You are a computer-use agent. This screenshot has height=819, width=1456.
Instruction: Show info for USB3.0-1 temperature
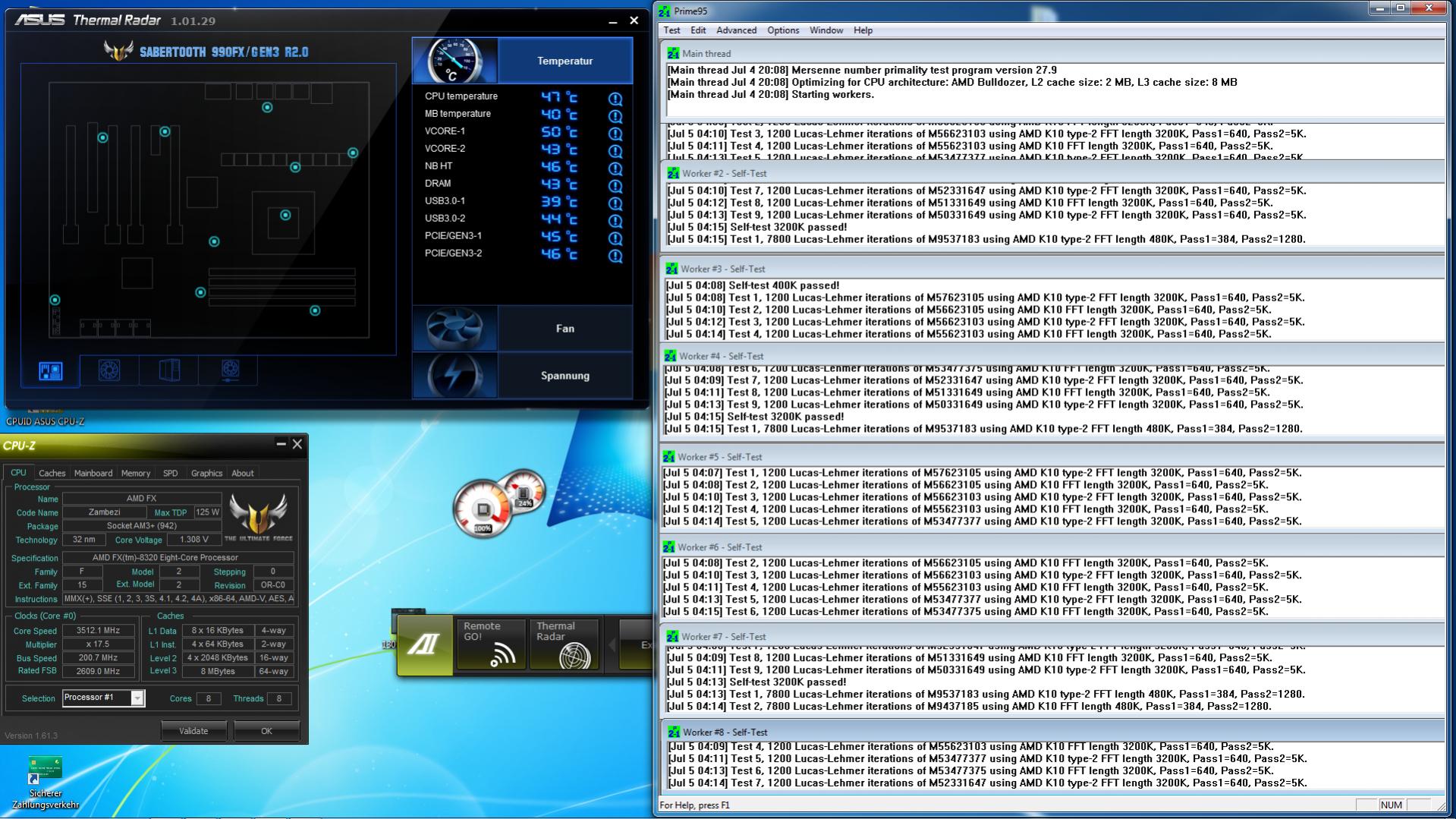(615, 203)
